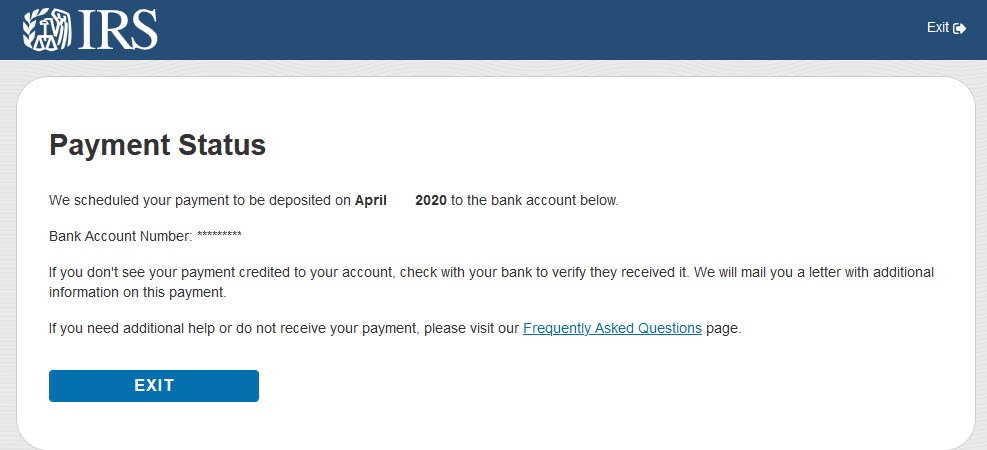The width and height of the screenshot is (987, 450).
Task: Click the blank day gap after April
Action: pos(401,200)
